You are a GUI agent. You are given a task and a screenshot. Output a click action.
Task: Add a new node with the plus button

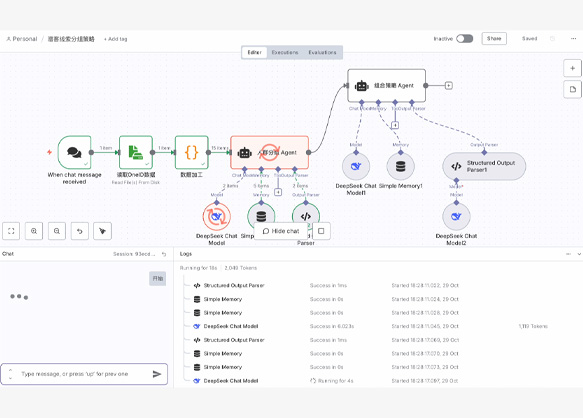point(572,68)
